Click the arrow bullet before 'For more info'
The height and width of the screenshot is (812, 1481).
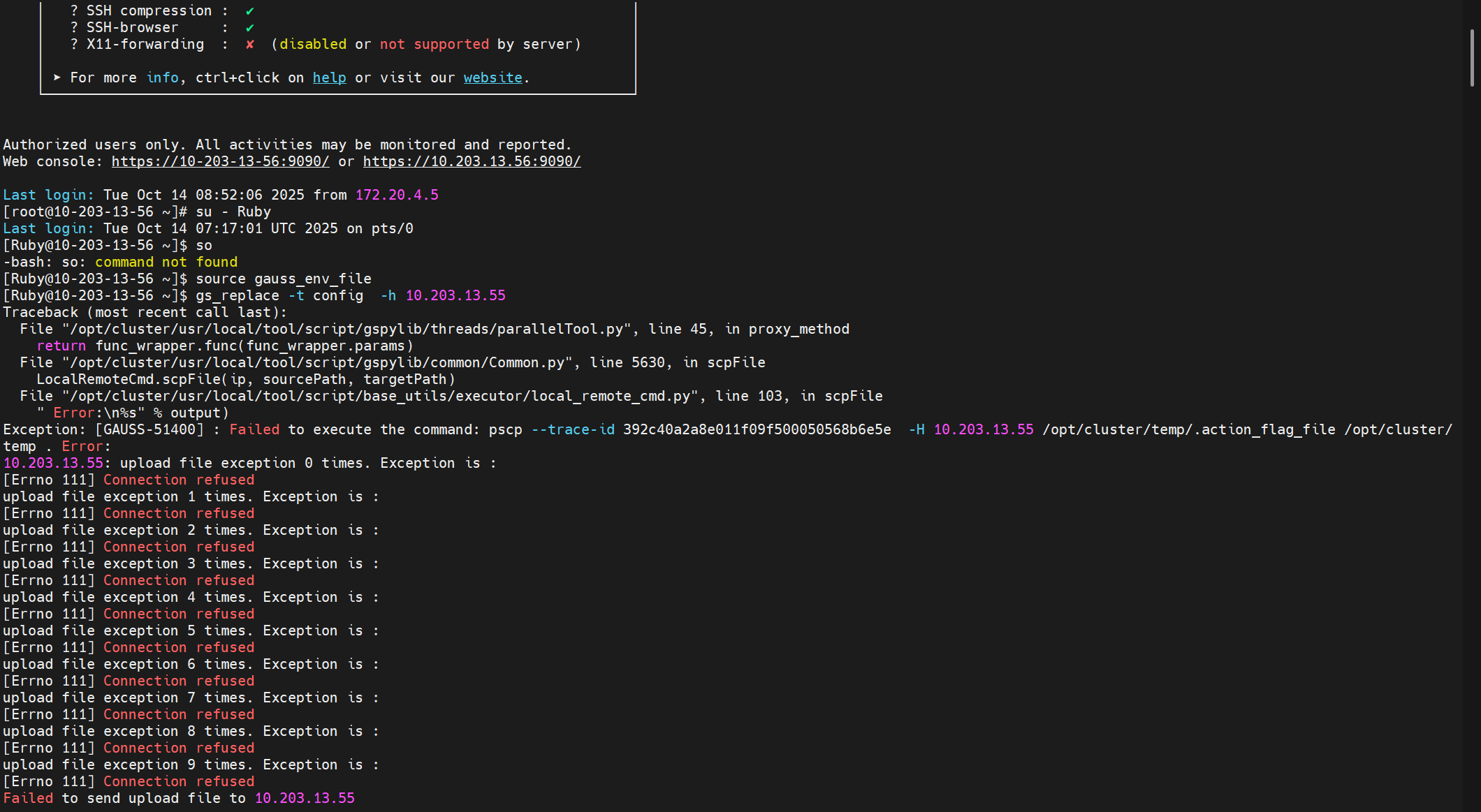coord(57,77)
